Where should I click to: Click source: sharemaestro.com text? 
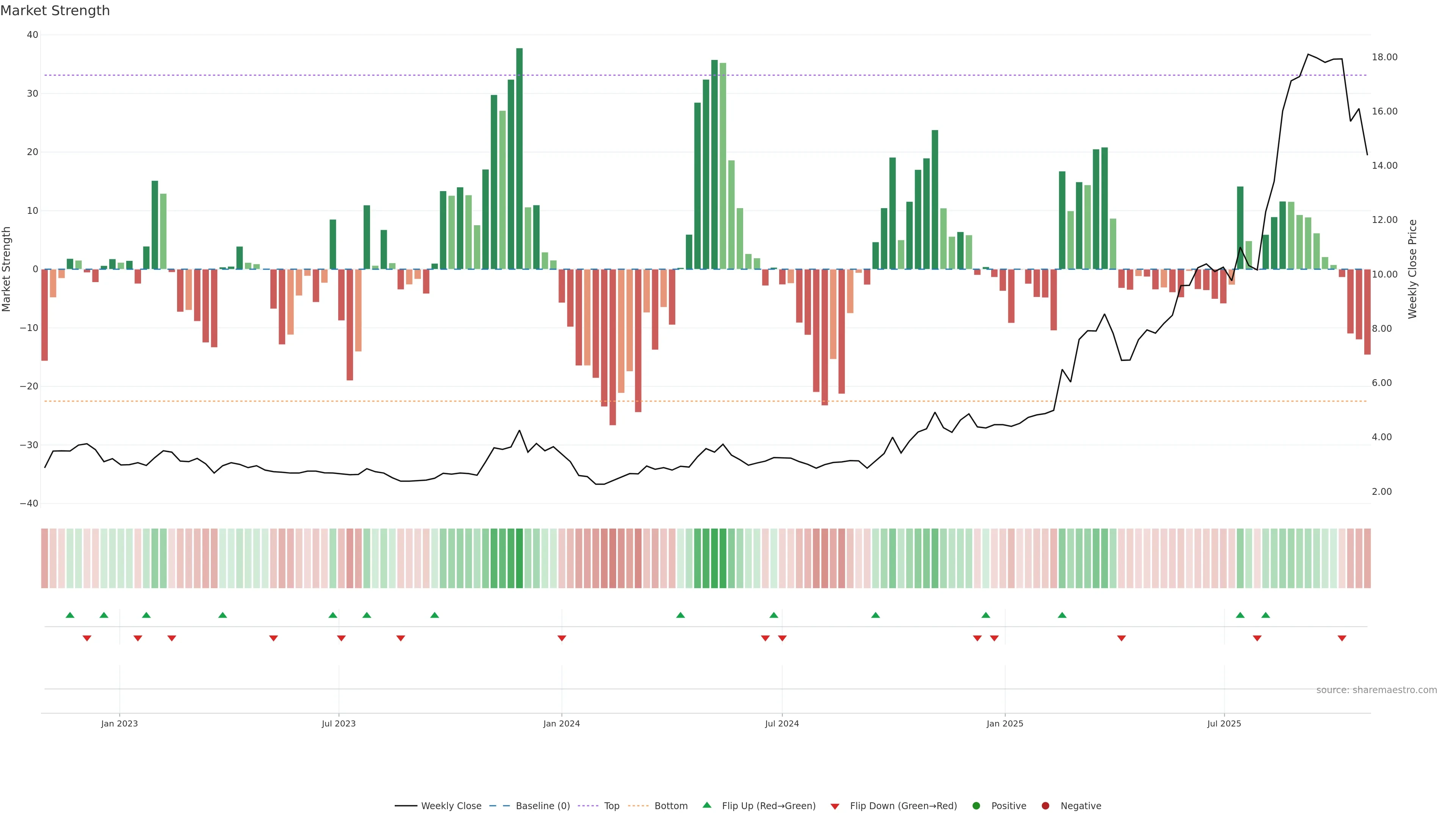(1376, 690)
